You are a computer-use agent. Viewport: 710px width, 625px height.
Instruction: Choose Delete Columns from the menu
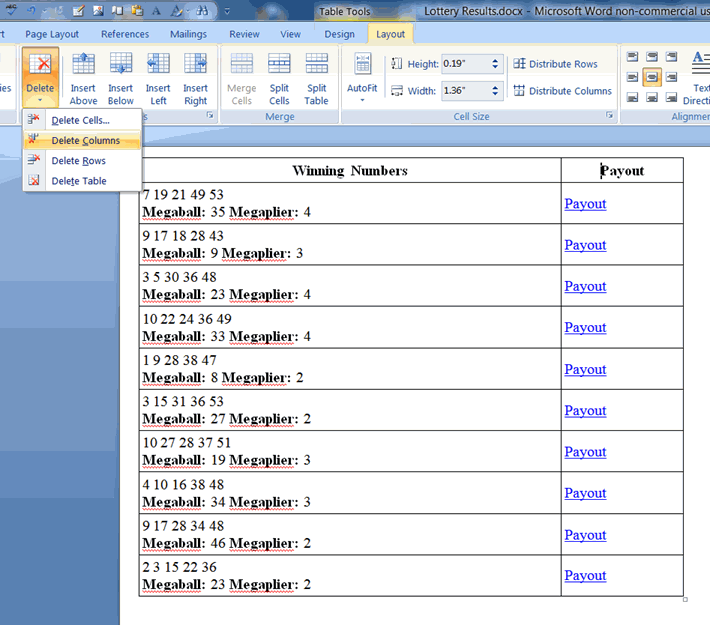pos(82,140)
